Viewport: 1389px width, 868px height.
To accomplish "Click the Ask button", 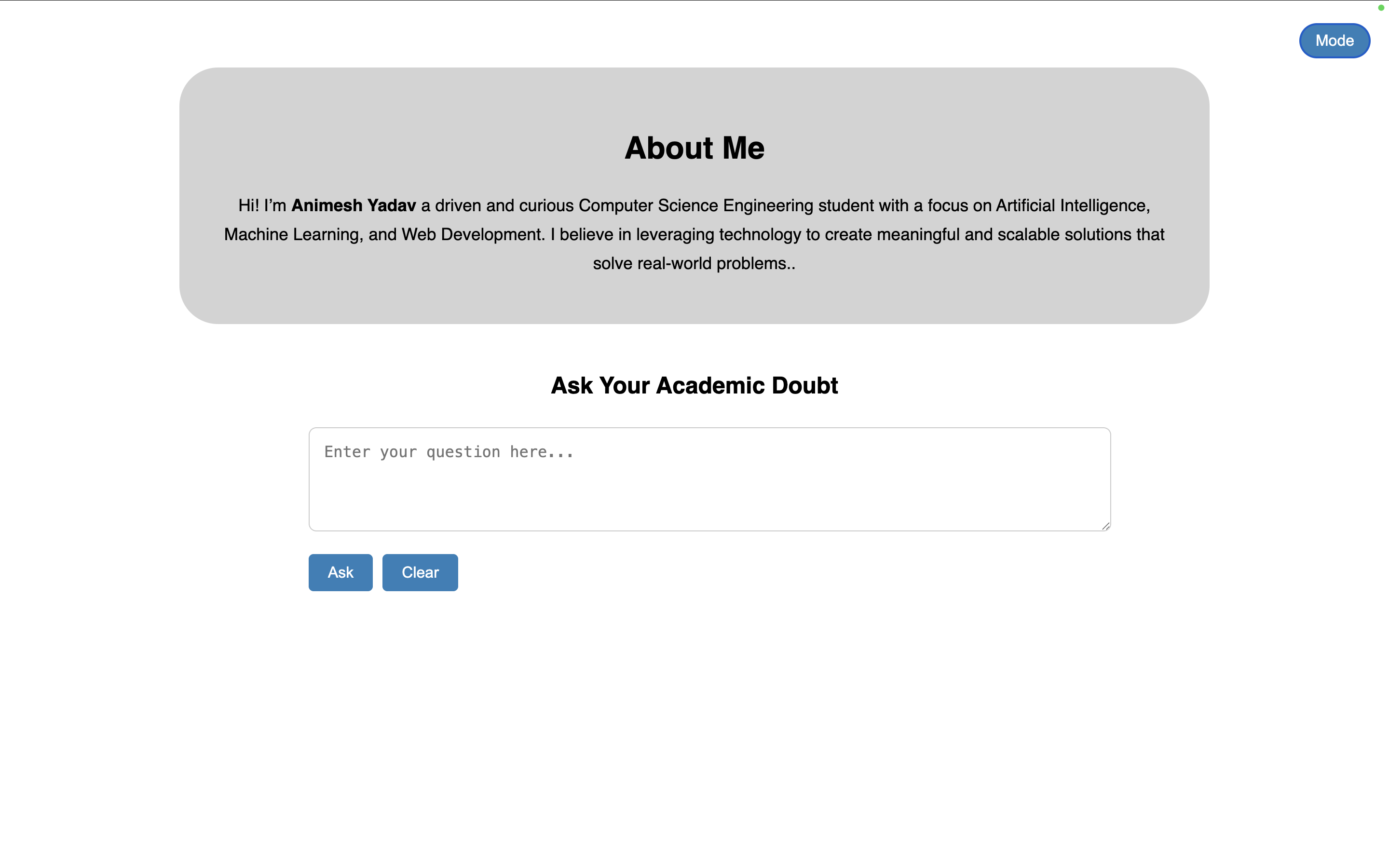I will [x=340, y=572].
